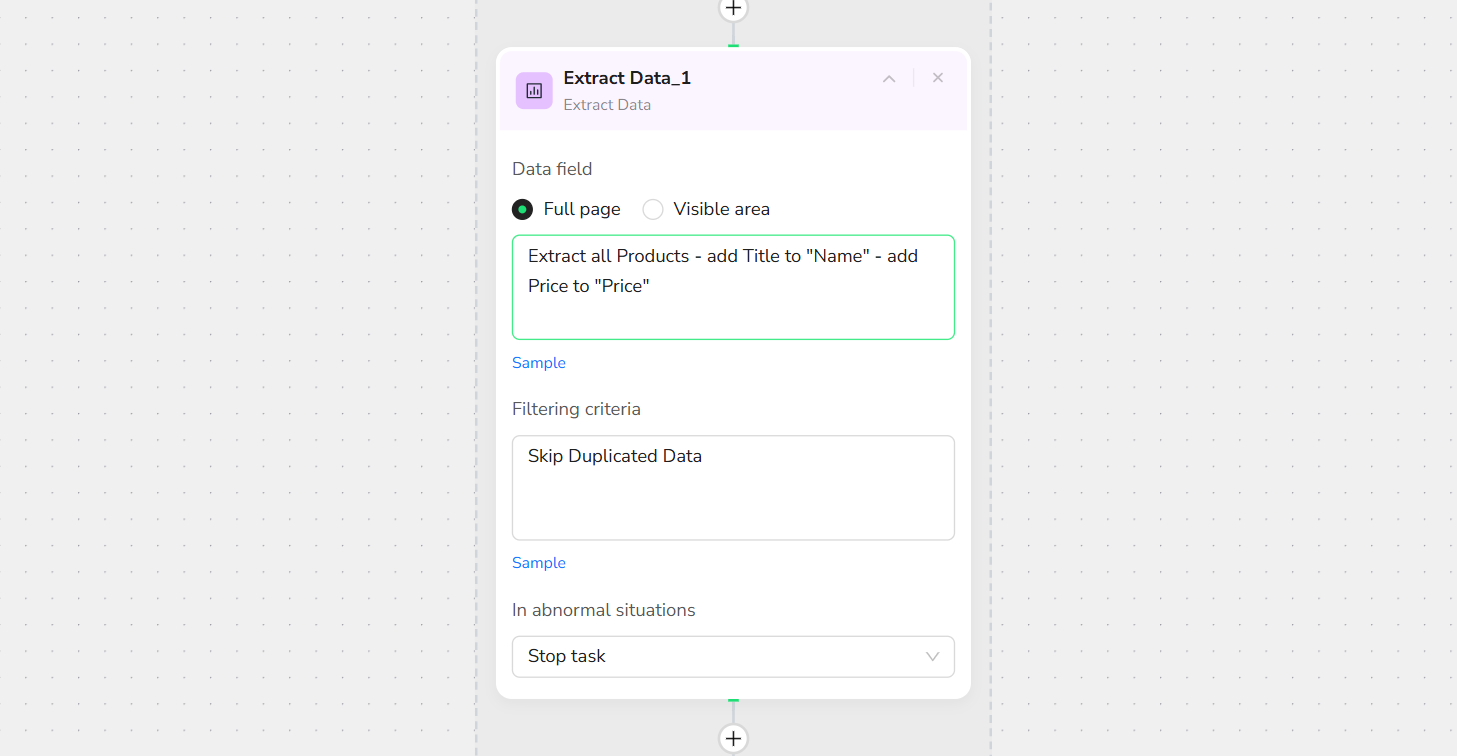Click the gray Extract Data subtitle text
This screenshot has width=1457, height=756.
(x=607, y=105)
